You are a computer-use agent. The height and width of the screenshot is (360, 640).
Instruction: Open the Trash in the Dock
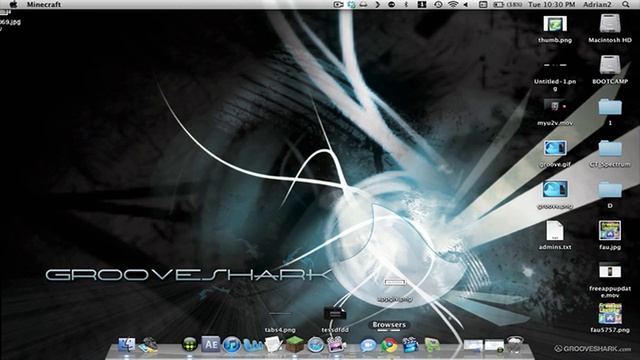pos(515,345)
